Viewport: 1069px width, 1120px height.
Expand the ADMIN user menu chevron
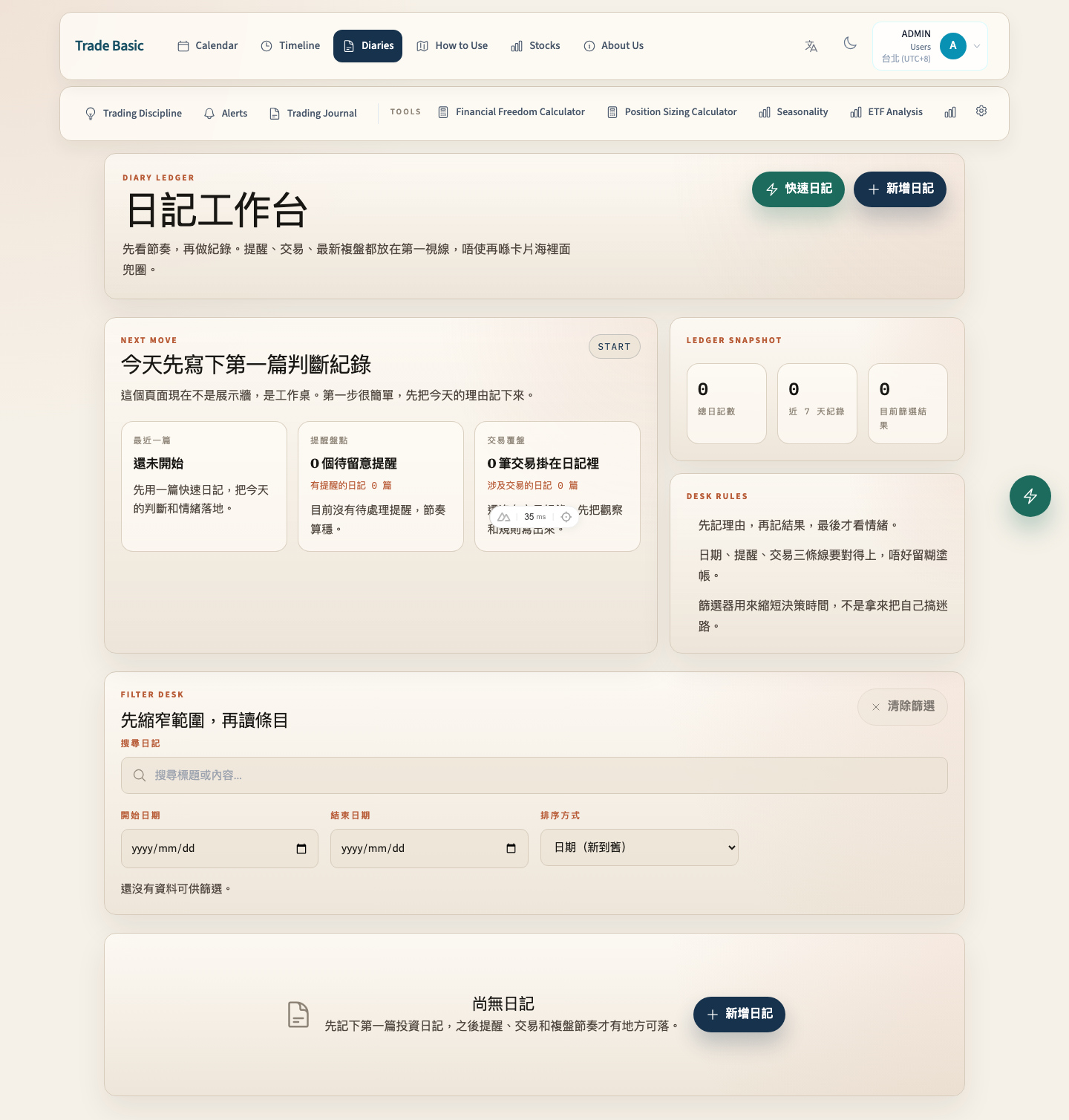977,46
